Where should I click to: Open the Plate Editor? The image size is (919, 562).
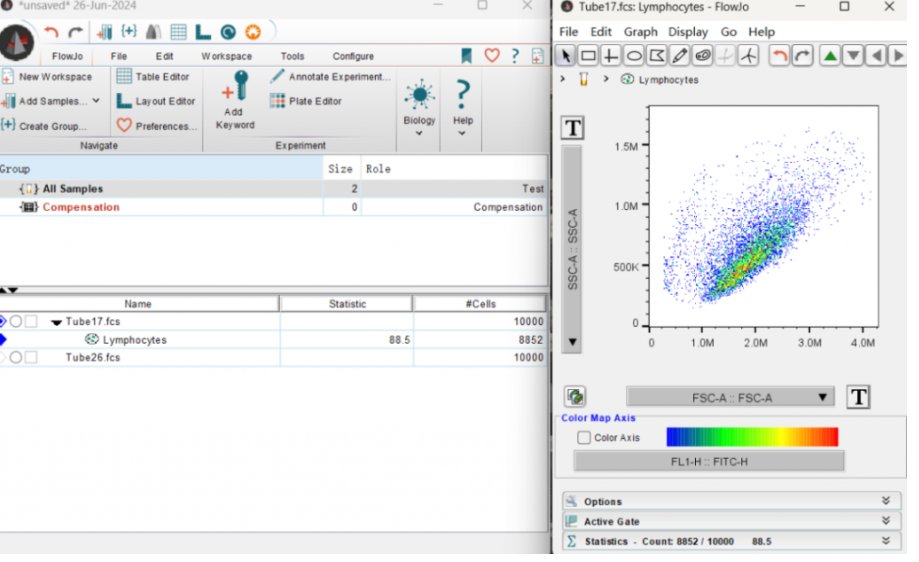305,101
